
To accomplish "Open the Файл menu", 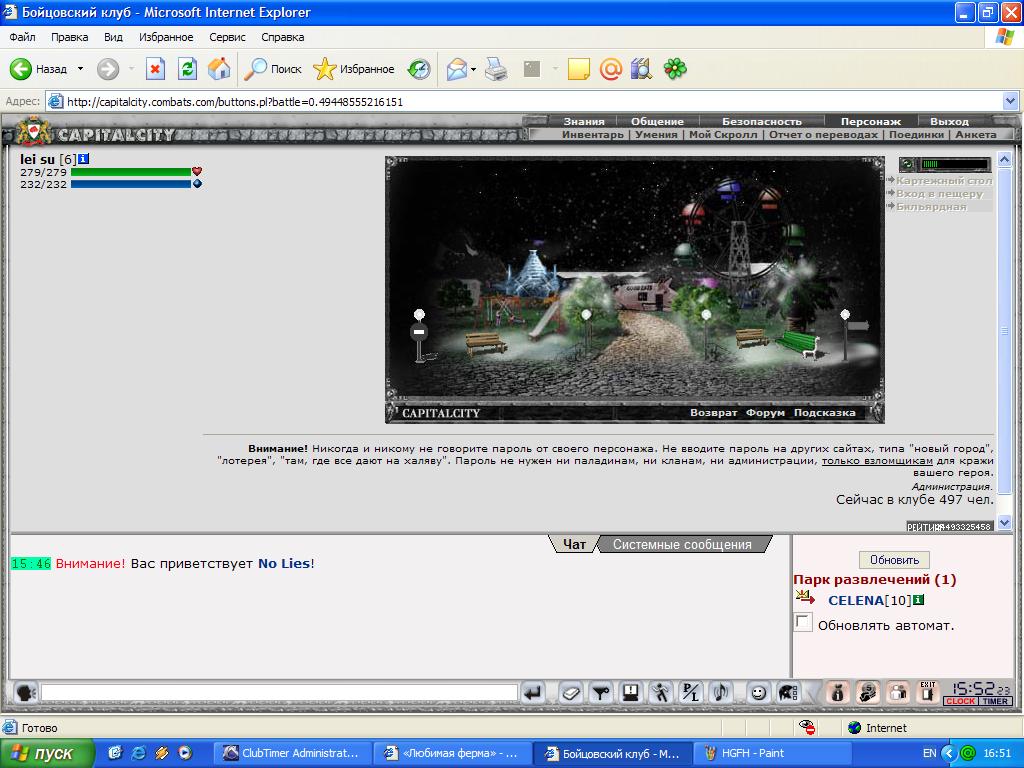I will click(x=22, y=37).
